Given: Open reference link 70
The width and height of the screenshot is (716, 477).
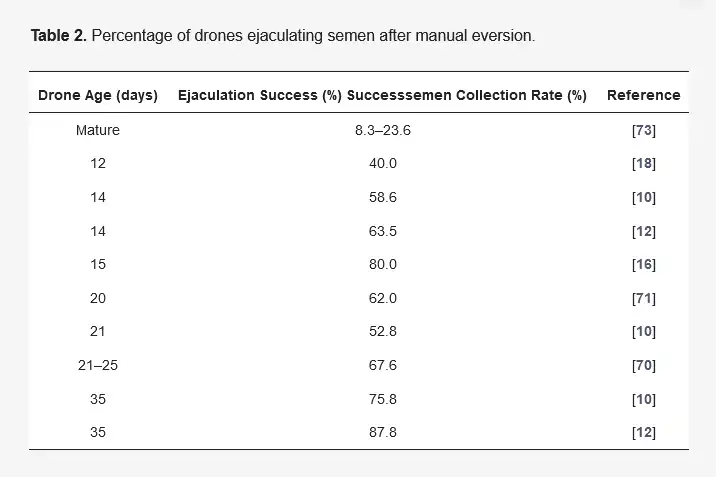Looking at the screenshot, I should pyautogui.click(x=643, y=365).
